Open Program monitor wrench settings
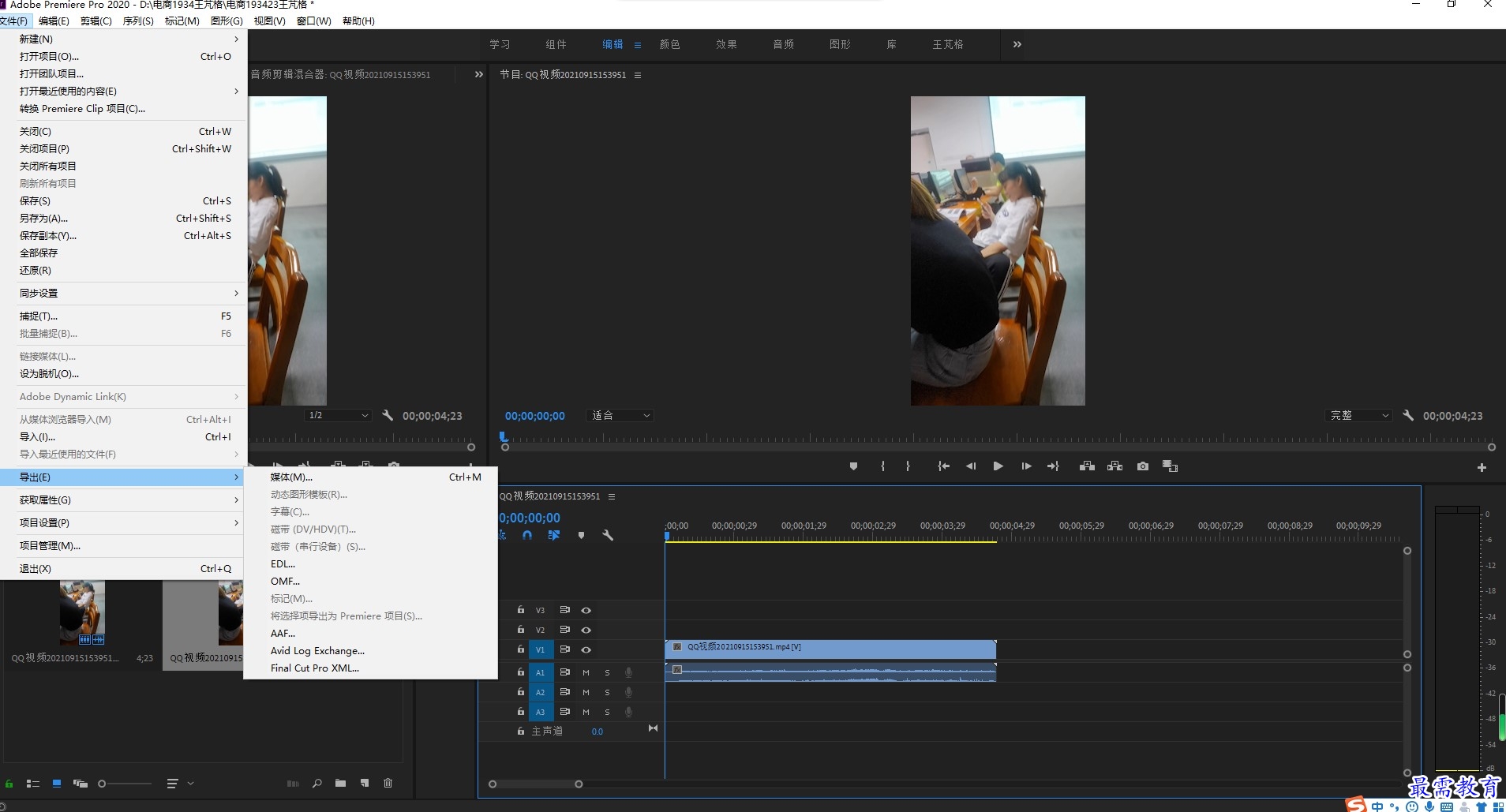Viewport: 1506px width, 812px height. [1408, 415]
